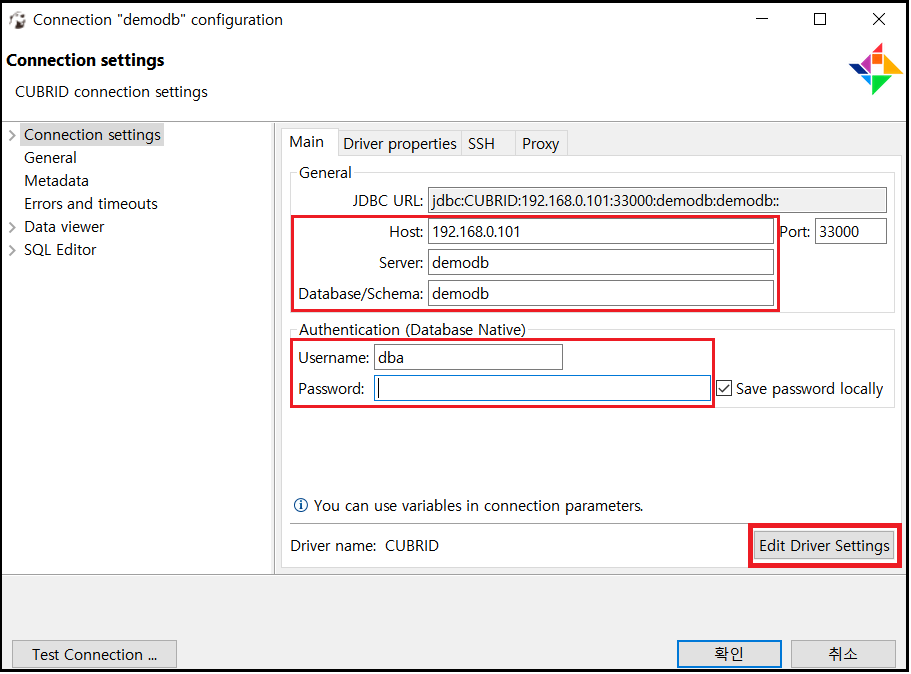Cancel with the 취소 button
The width and height of the screenshot is (911, 674).
pos(843,655)
